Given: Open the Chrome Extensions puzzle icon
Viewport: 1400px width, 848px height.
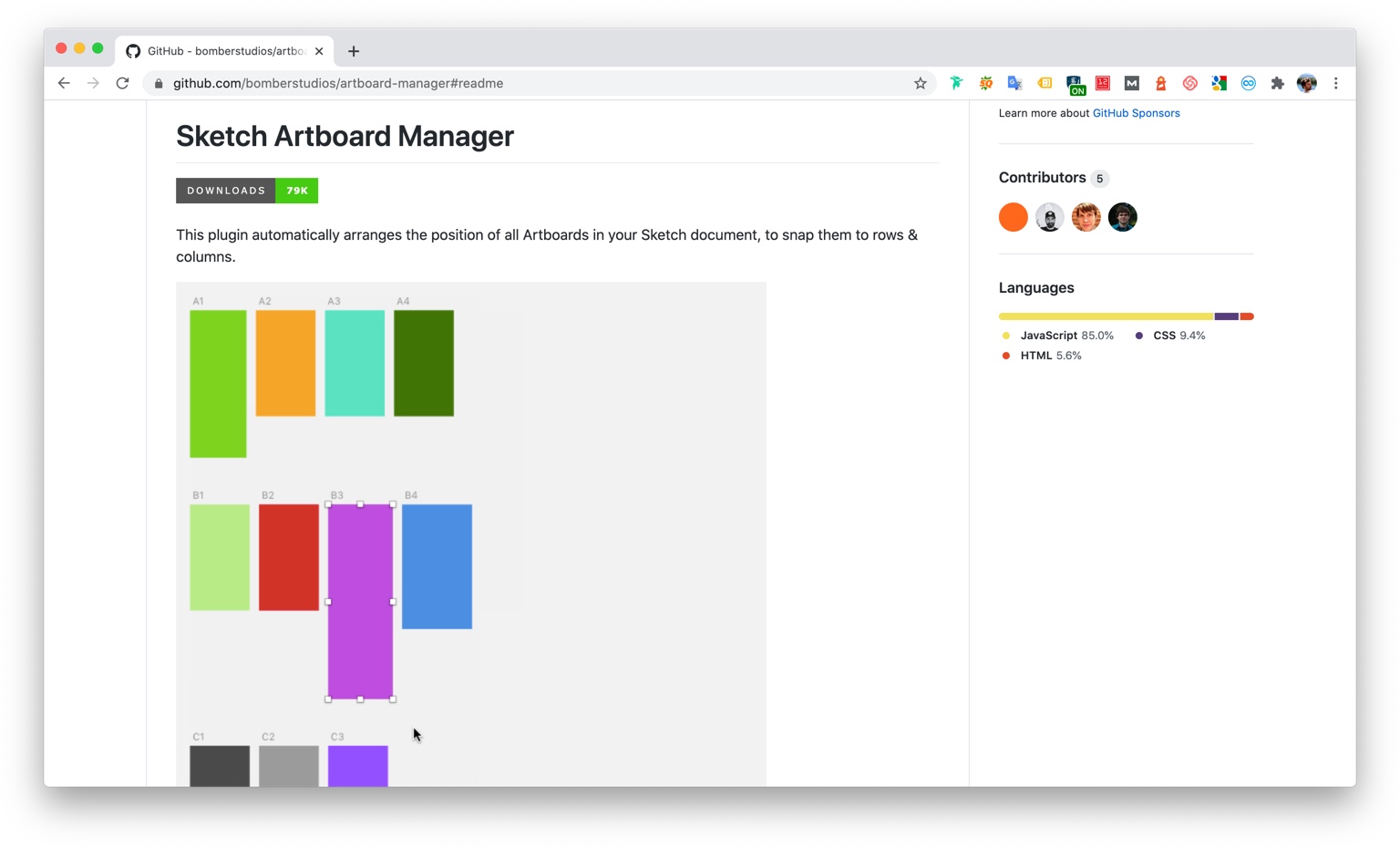Looking at the screenshot, I should tap(1277, 83).
